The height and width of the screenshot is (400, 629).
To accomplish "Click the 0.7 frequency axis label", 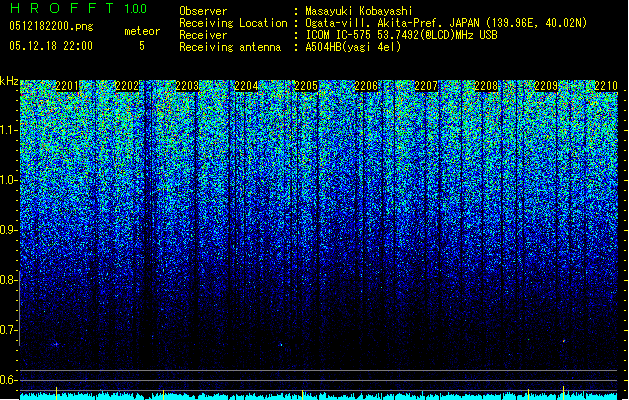I will click(9, 330).
